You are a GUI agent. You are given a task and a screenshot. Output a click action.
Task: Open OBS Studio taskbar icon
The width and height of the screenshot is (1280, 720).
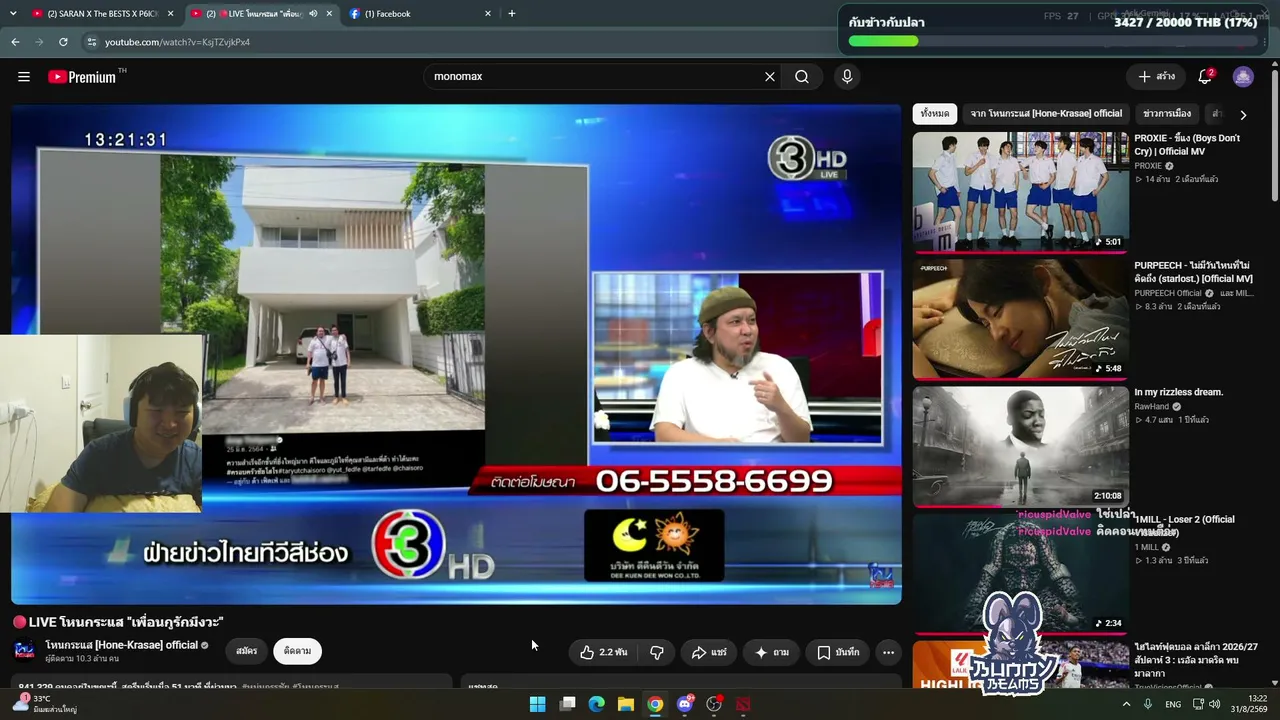click(714, 704)
